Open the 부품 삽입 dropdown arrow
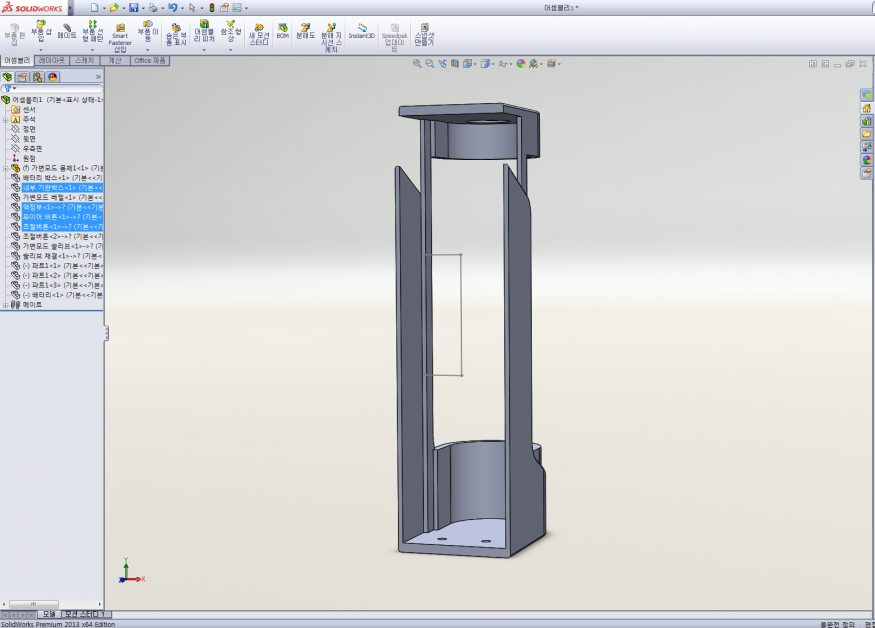 tap(41, 50)
